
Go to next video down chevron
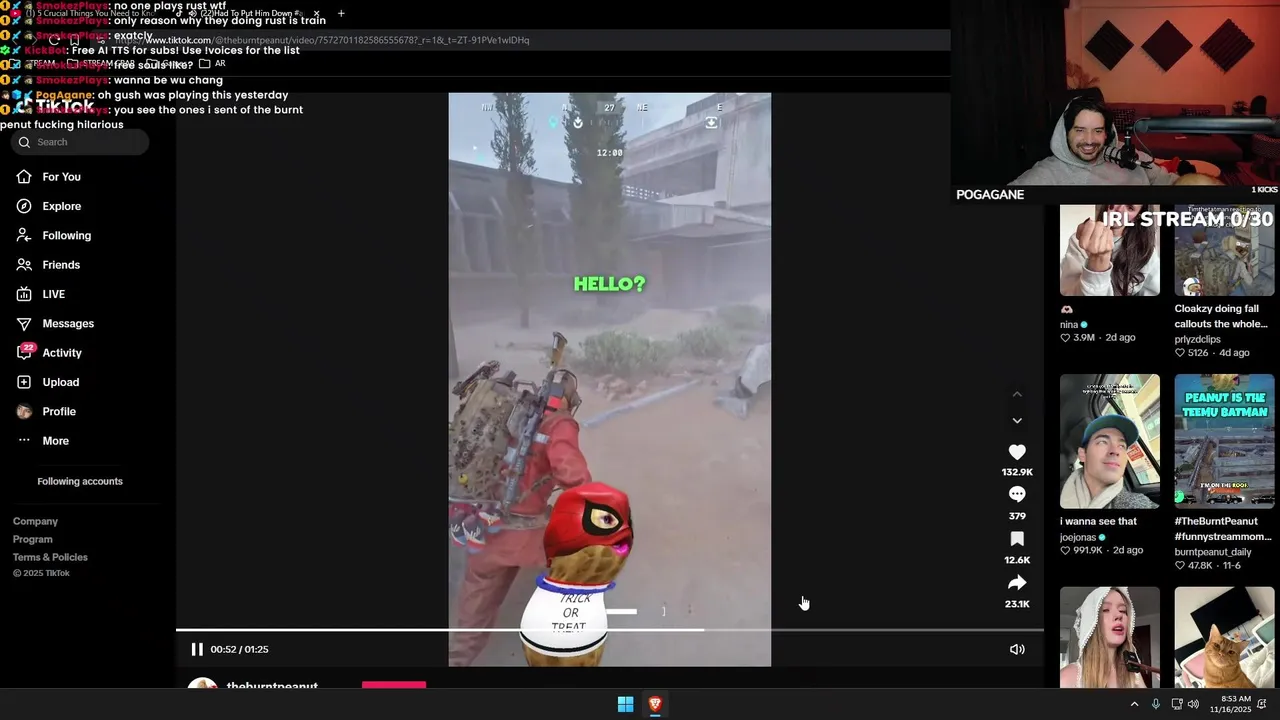pyautogui.click(x=1017, y=421)
